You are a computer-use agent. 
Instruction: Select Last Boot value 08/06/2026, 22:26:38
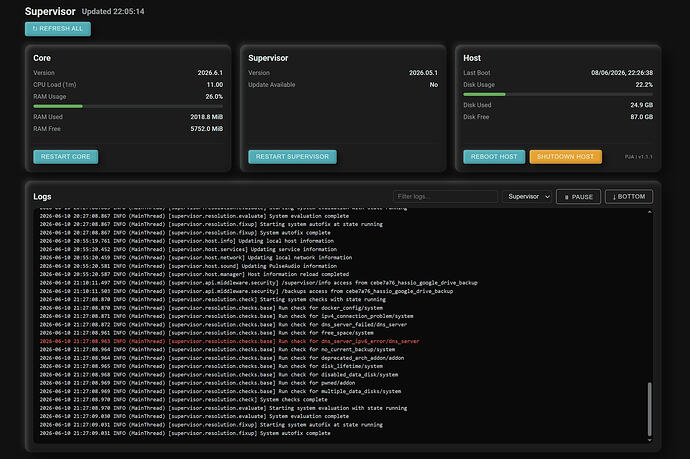coord(622,73)
